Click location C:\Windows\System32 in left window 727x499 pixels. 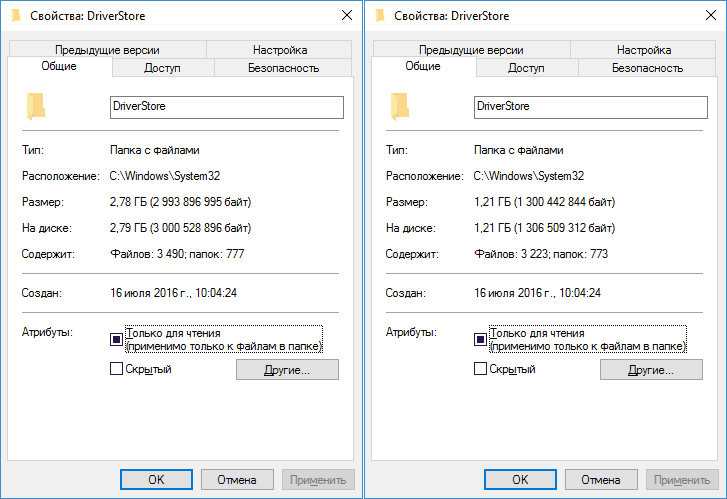165,176
